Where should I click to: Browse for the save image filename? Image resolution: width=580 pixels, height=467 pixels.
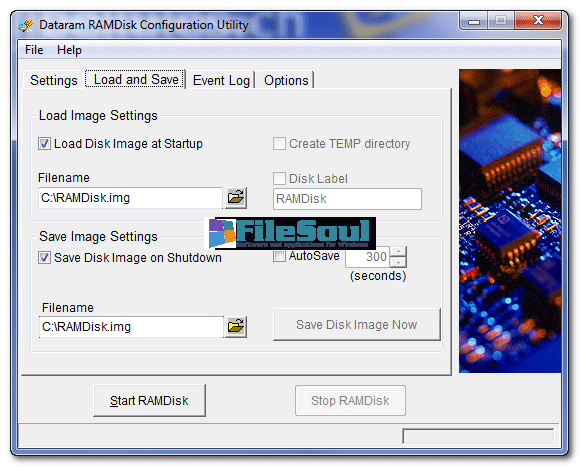pos(236,326)
